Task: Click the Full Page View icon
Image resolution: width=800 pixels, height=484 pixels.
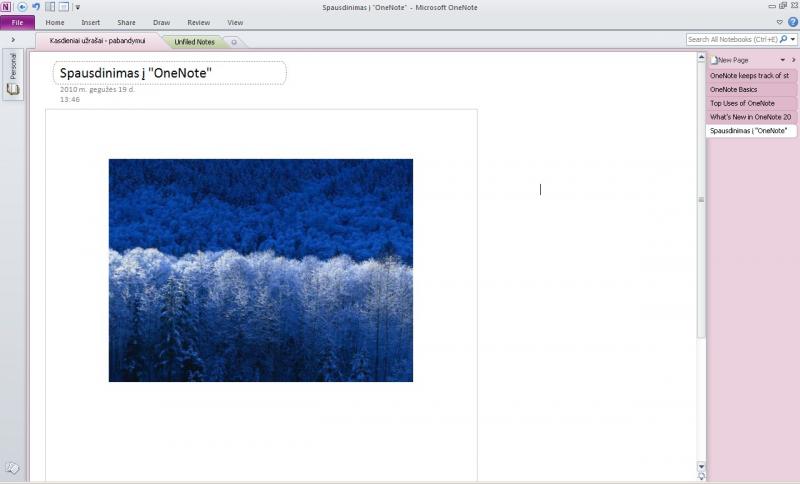Action: pyautogui.click(x=63, y=7)
